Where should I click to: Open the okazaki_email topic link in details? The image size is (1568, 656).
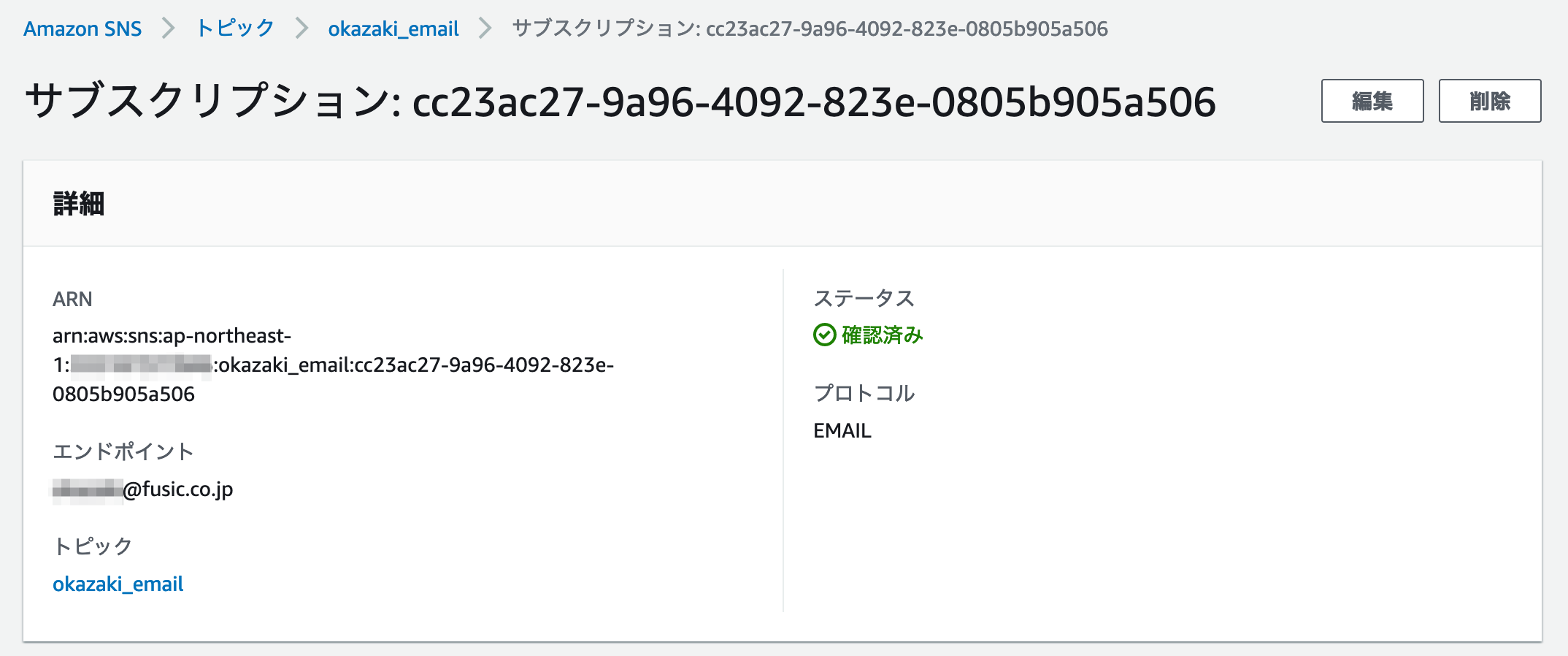(118, 584)
